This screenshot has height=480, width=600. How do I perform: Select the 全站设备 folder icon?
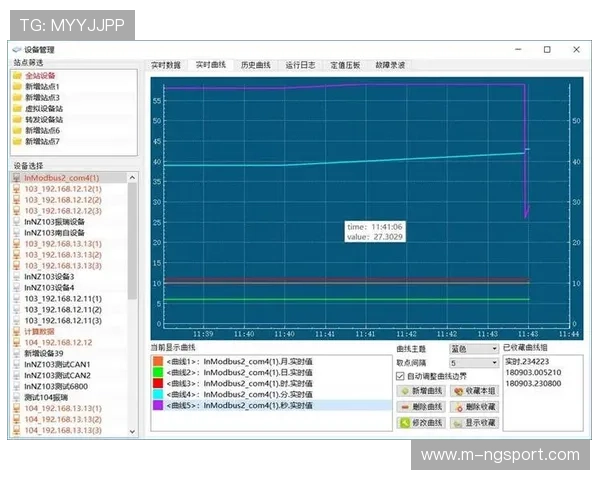pos(17,75)
